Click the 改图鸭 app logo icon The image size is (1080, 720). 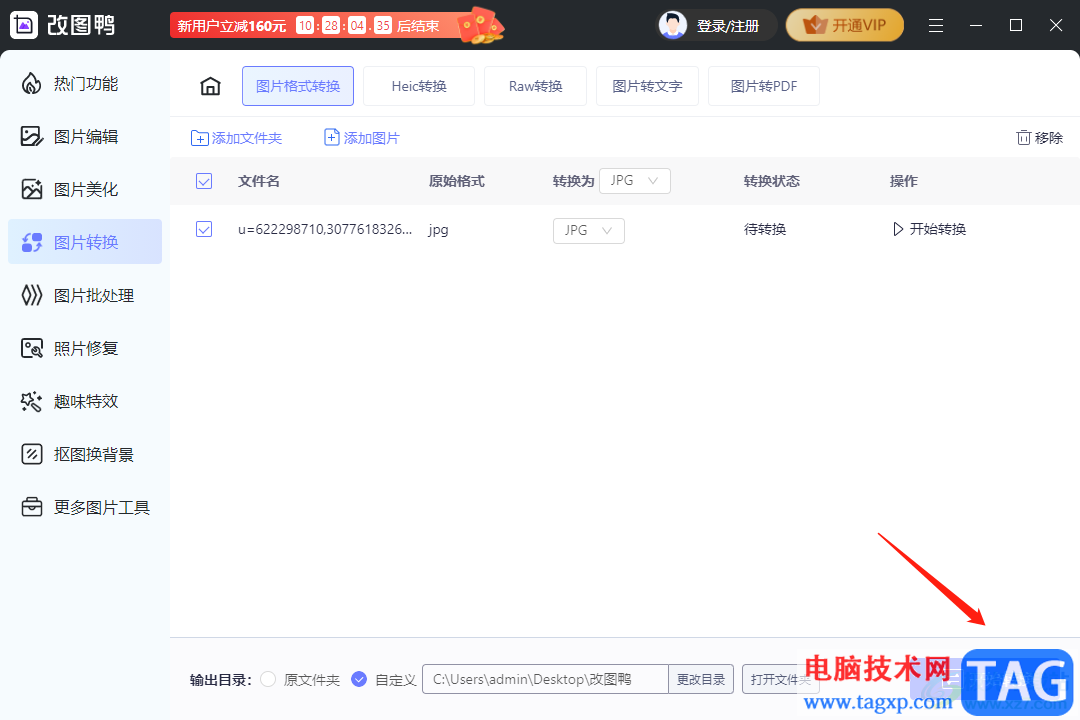(24, 25)
